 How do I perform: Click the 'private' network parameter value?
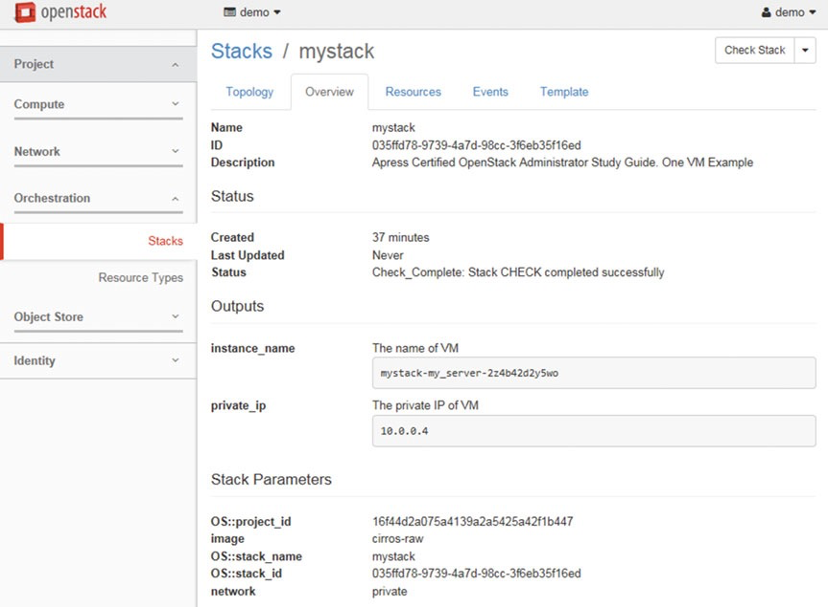389,592
